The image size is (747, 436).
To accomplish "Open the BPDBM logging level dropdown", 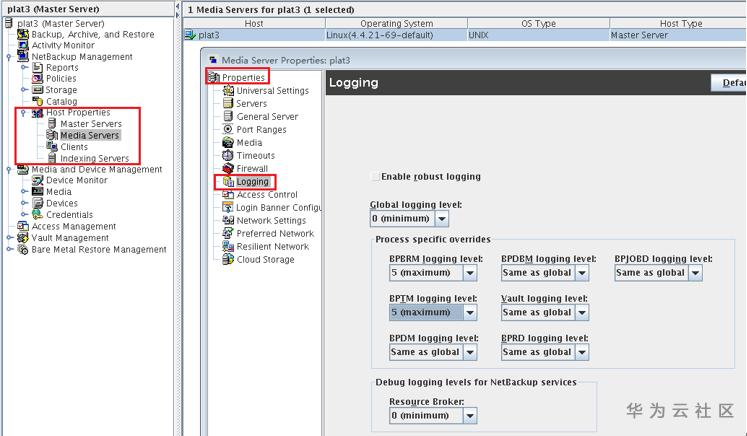I will pyautogui.click(x=582, y=273).
